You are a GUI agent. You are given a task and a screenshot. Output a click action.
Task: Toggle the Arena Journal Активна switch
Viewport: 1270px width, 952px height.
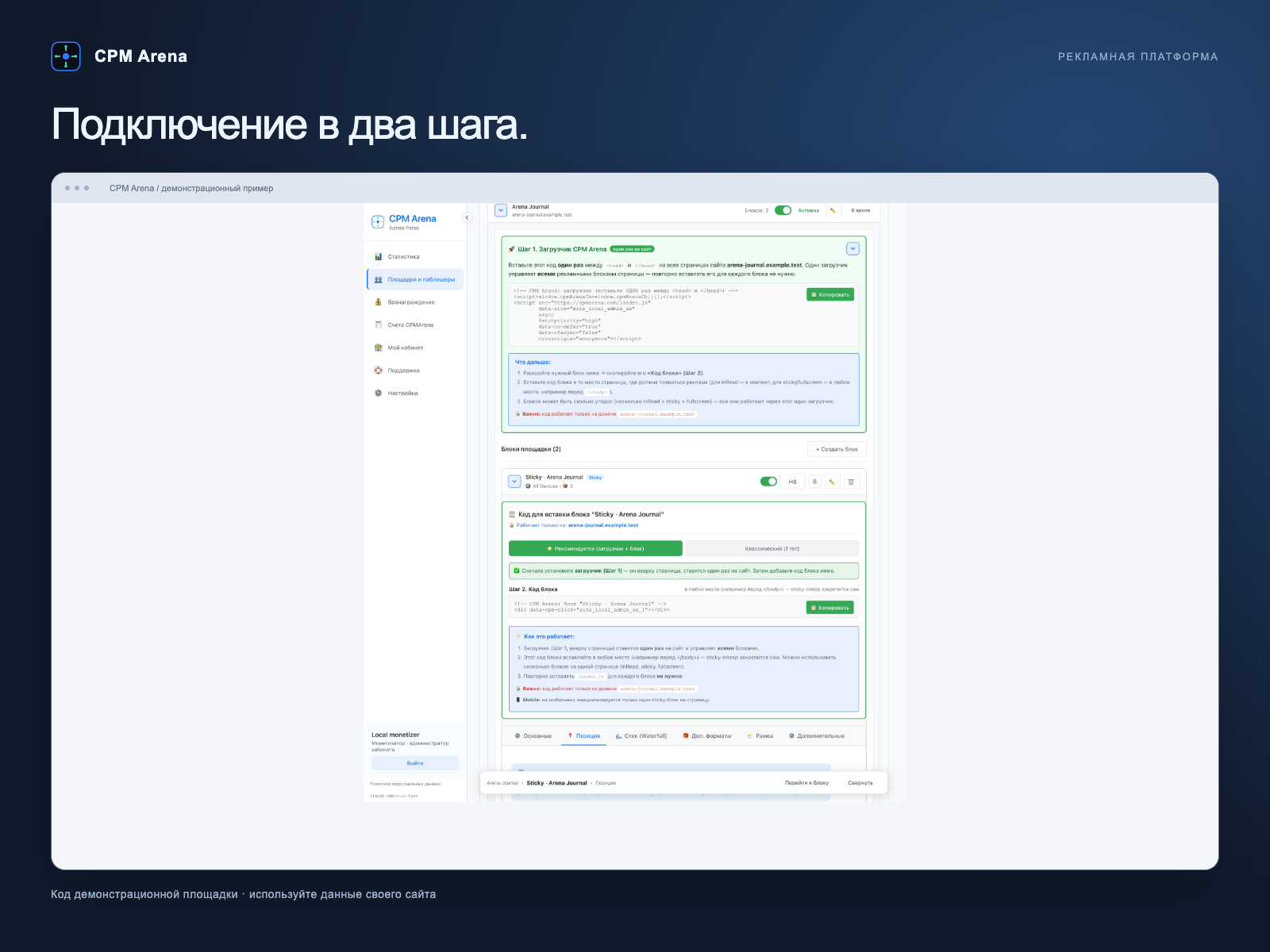click(x=783, y=210)
